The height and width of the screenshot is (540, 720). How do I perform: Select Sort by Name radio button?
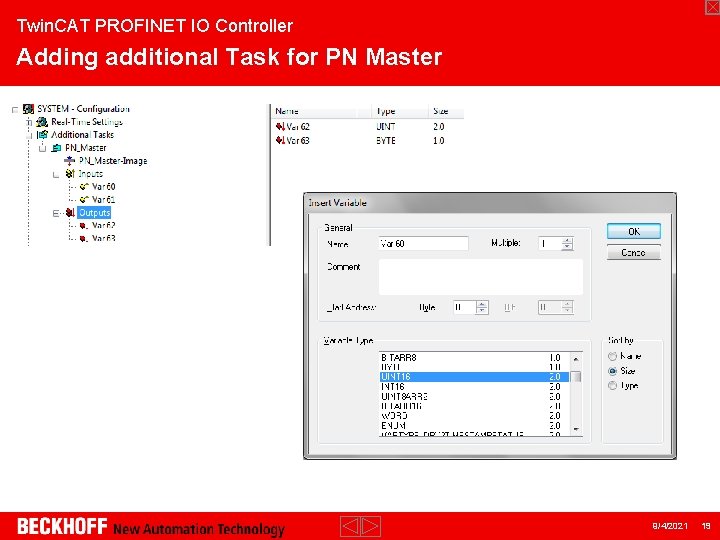(x=612, y=356)
